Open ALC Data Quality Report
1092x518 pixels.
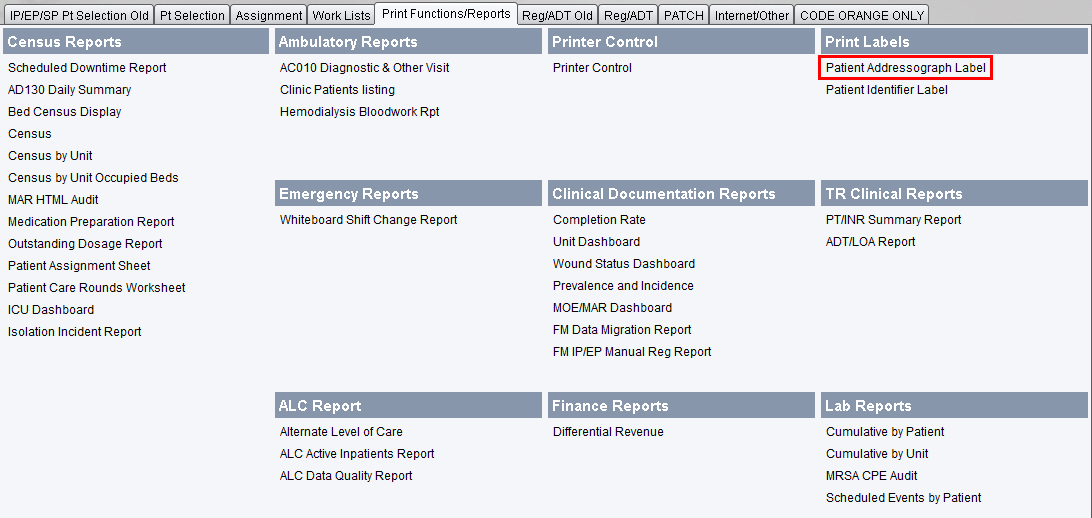[346, 476]
